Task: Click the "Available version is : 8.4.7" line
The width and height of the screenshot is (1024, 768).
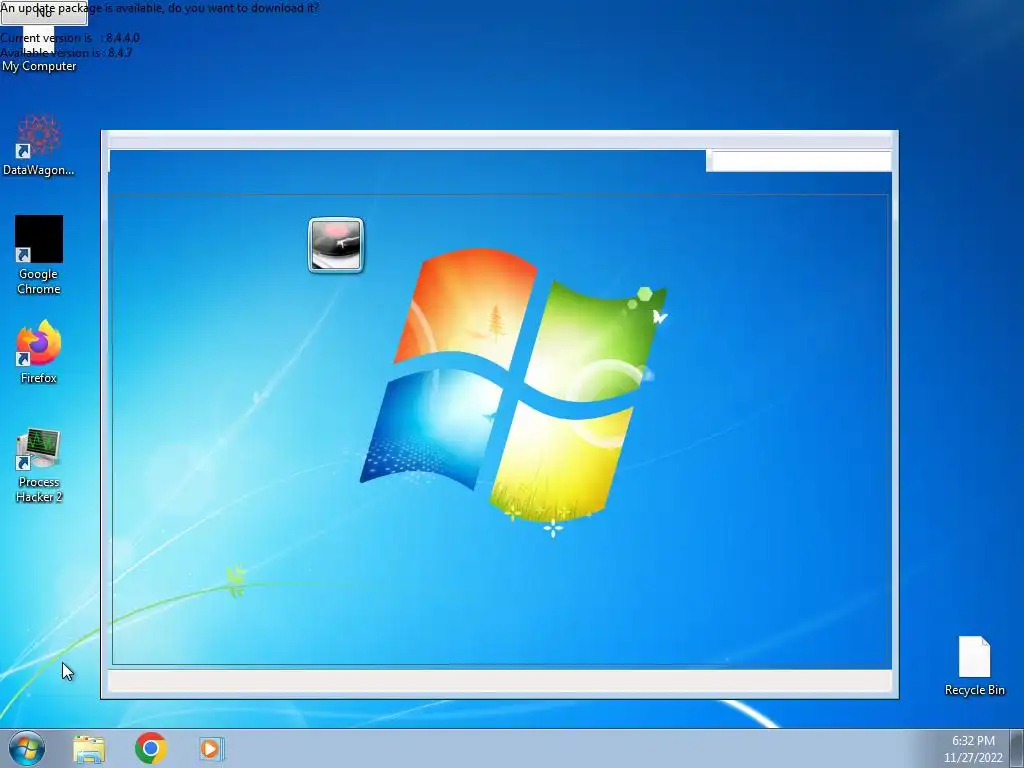Action: coord(66,53)
